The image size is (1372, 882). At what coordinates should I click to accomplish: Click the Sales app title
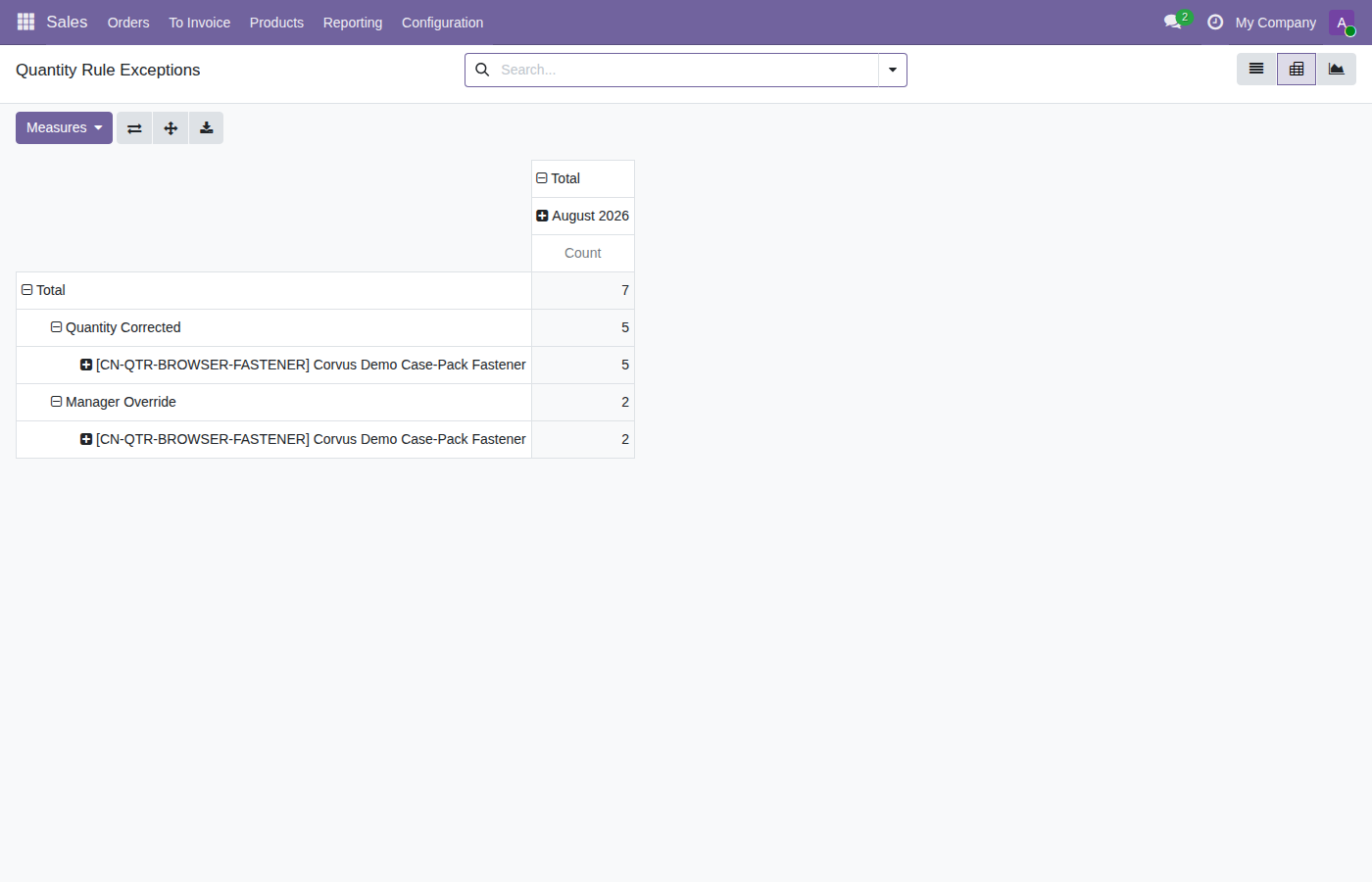tap(67, 22)
